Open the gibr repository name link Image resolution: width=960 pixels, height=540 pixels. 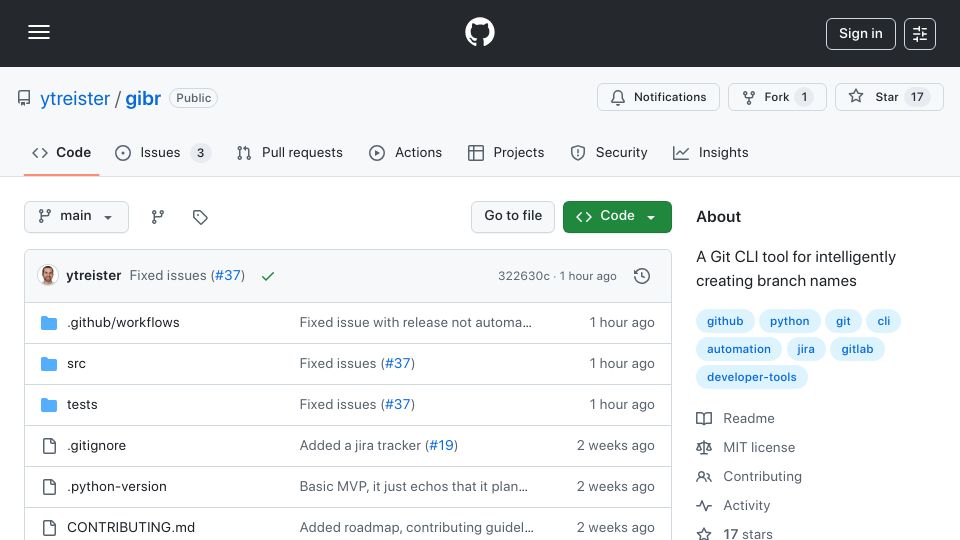(143, 99)
